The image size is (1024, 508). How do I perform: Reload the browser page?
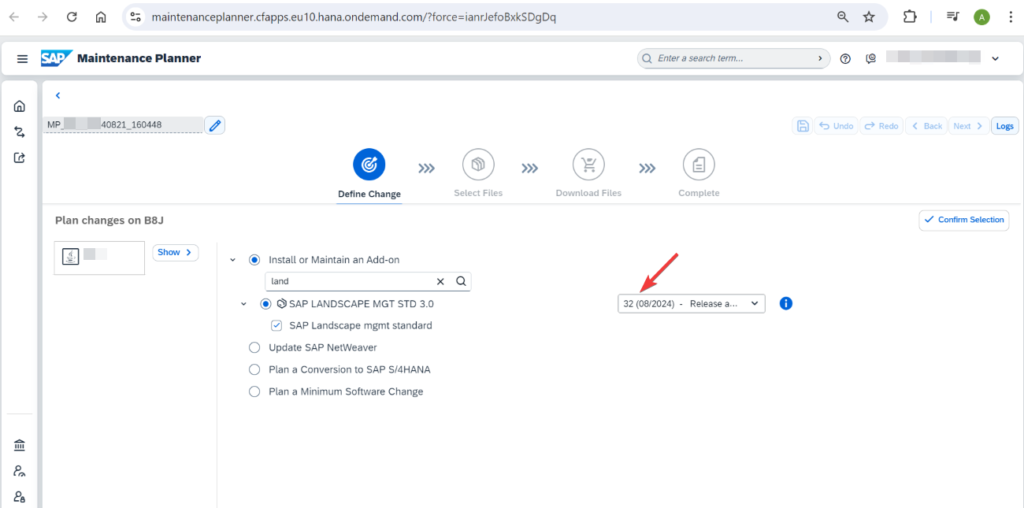72,17
